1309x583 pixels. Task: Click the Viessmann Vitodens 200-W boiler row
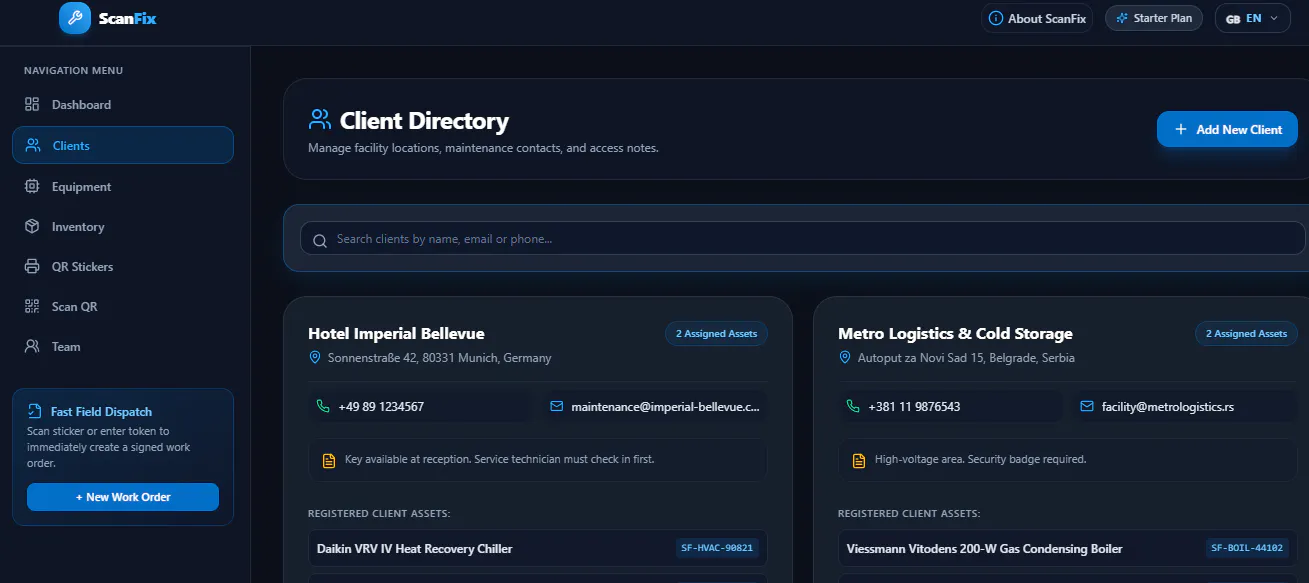coord(1068,548)
